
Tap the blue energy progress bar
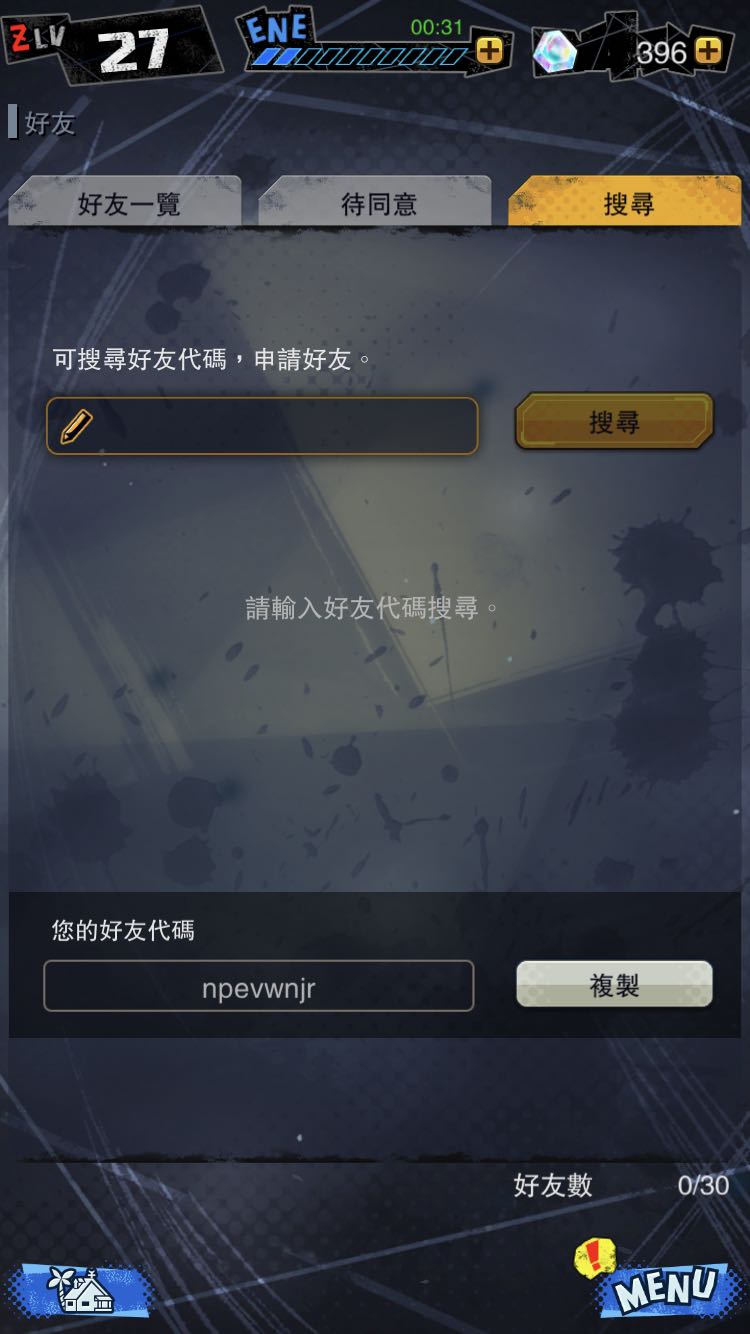[360, 57]
